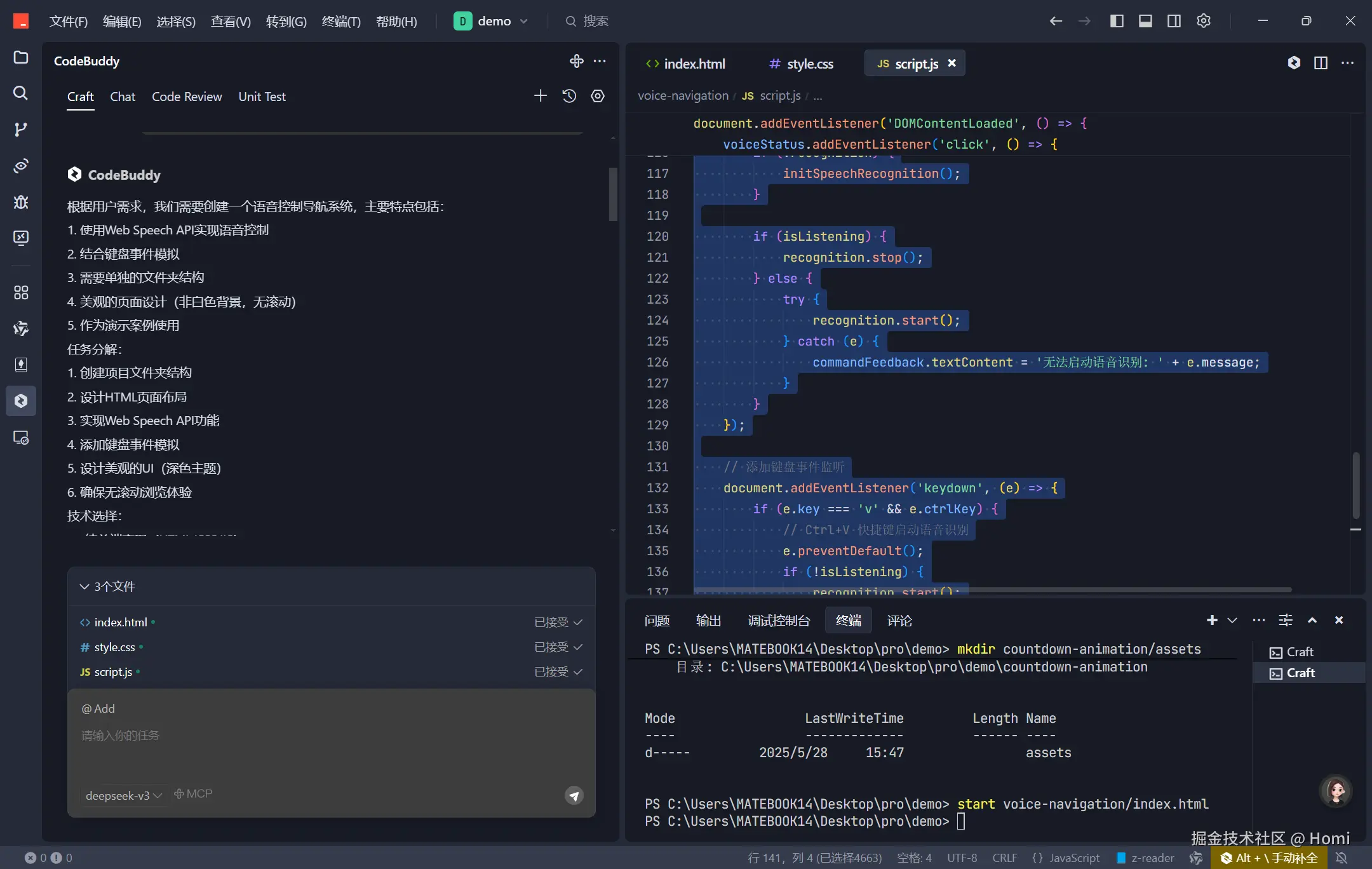Toggle the primary side bar layout
The image size is (1372, 869).
(1117, 21)
